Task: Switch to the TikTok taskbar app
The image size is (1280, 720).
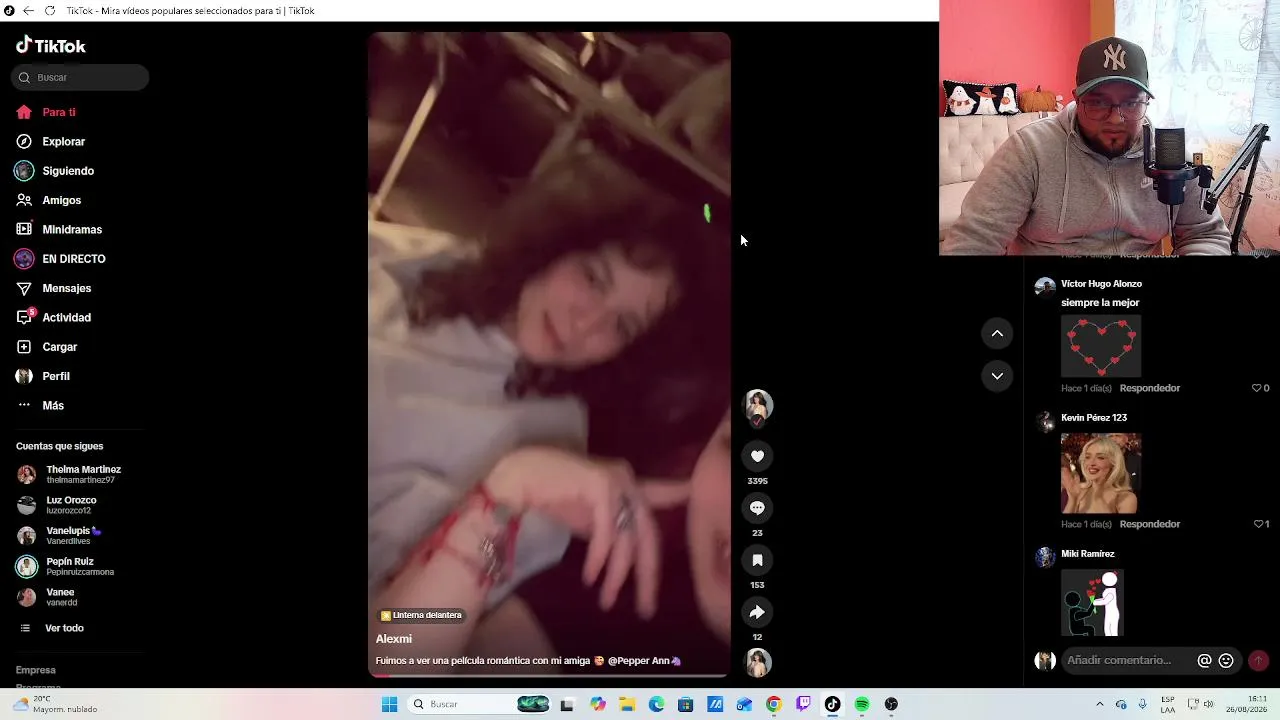Action: pos(832,704)
